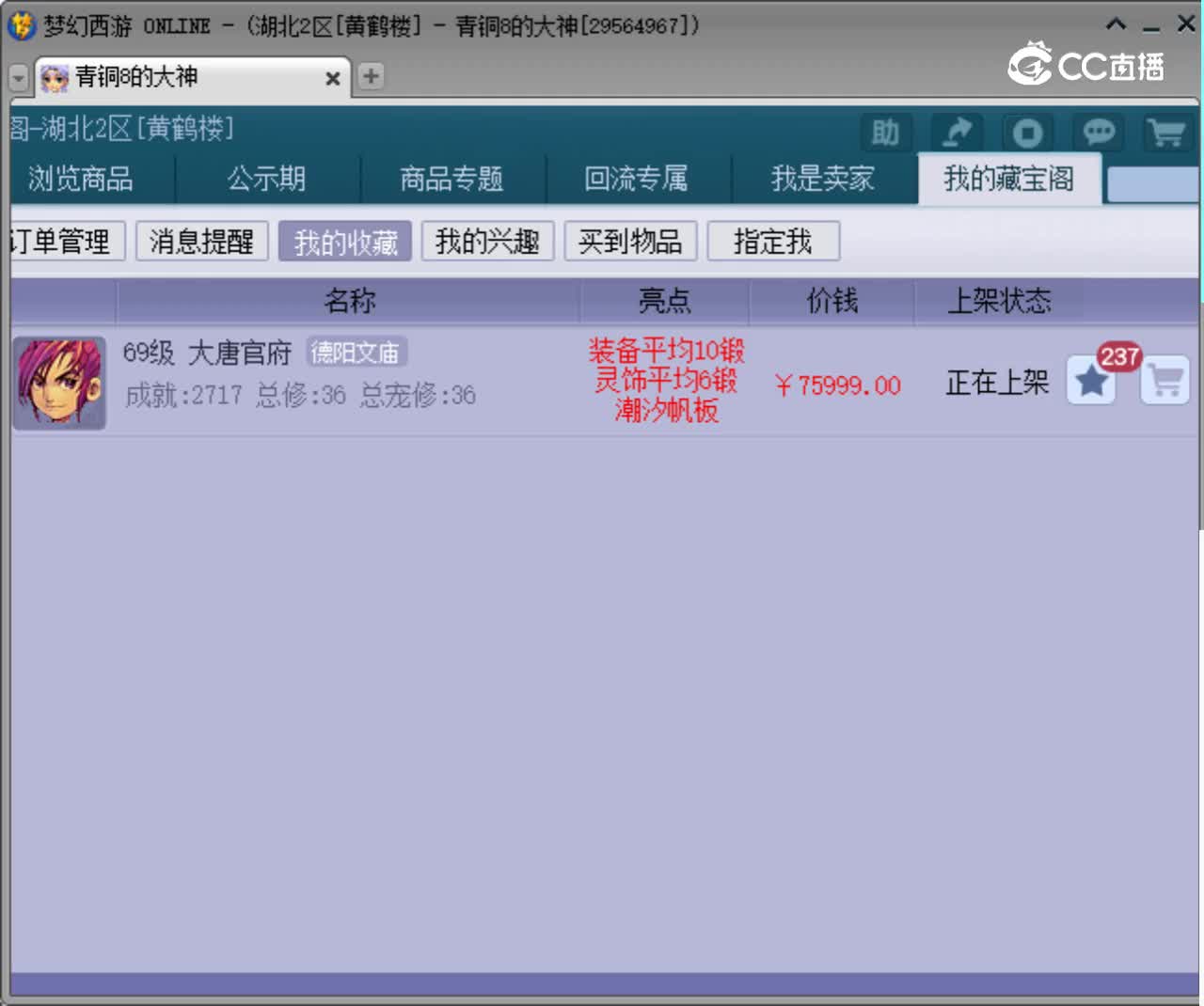Toggle the star favorite icon with 237 badge
Image resolution: width=1204 pixels, height=1006 pixels.
coord(1091,381)
